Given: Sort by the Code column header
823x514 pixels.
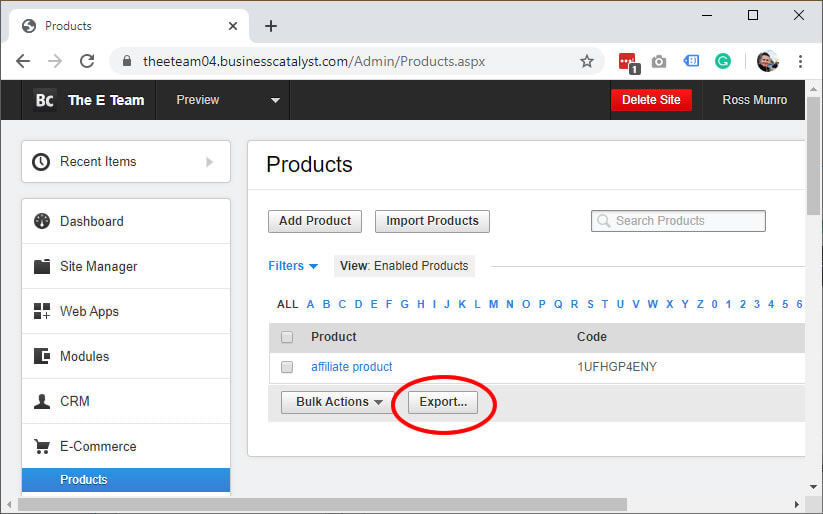Looking at the screenshot, I should tap(592, 337).
